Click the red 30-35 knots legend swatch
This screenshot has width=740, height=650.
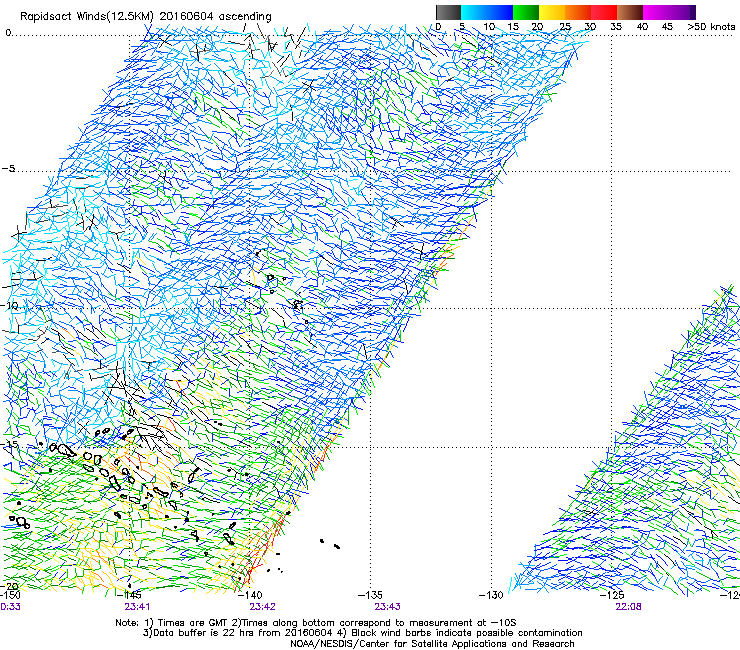(x=604, y=12)
